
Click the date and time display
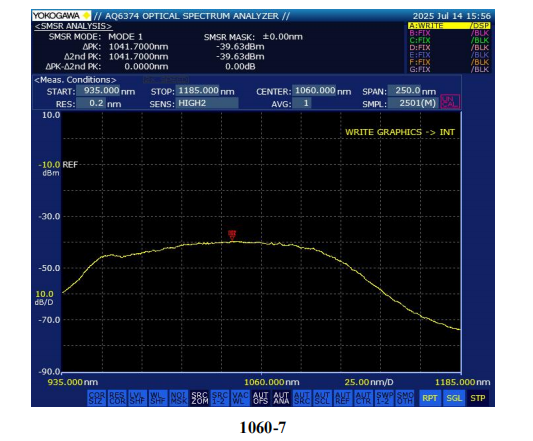[452, 16]
